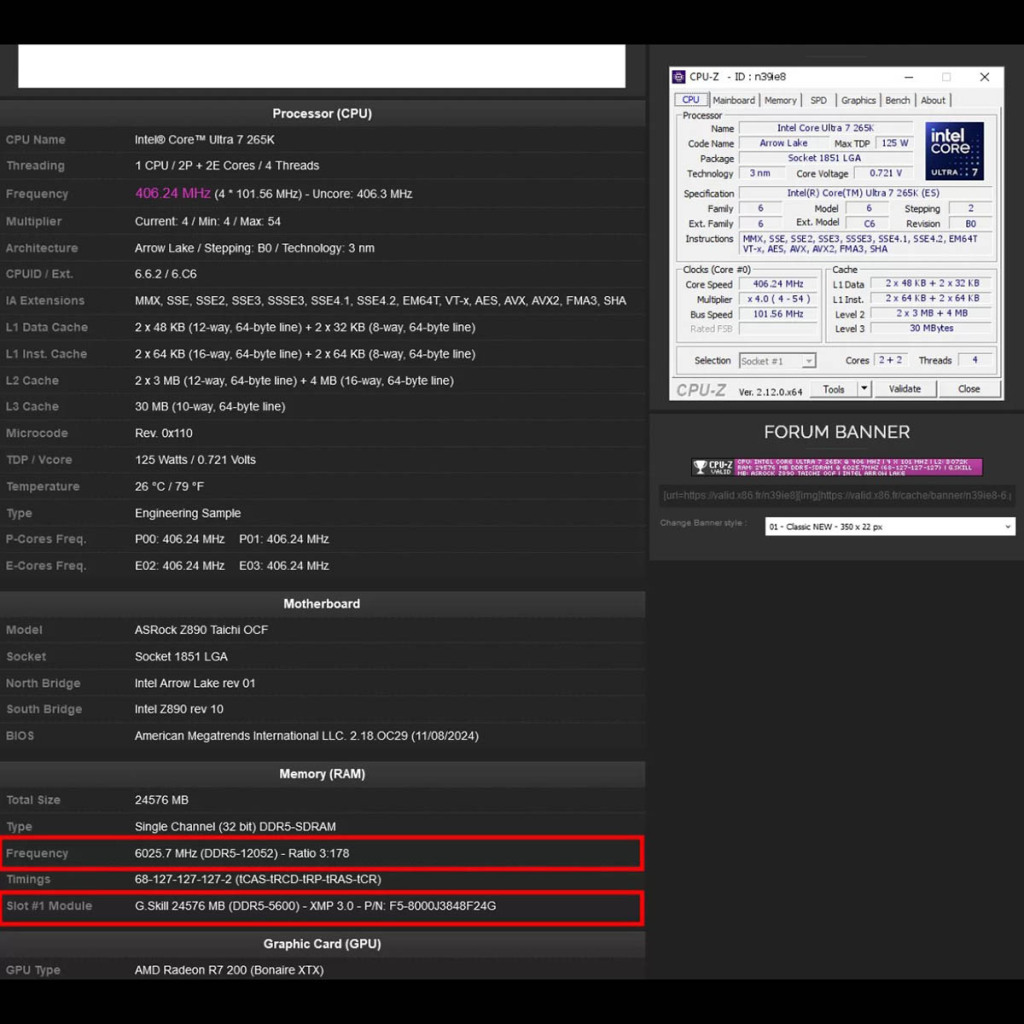1024x1024 pixels.
Task: Select the CPU Name value Intel Core Ultra 7 265K
Action: pos(204,140)
